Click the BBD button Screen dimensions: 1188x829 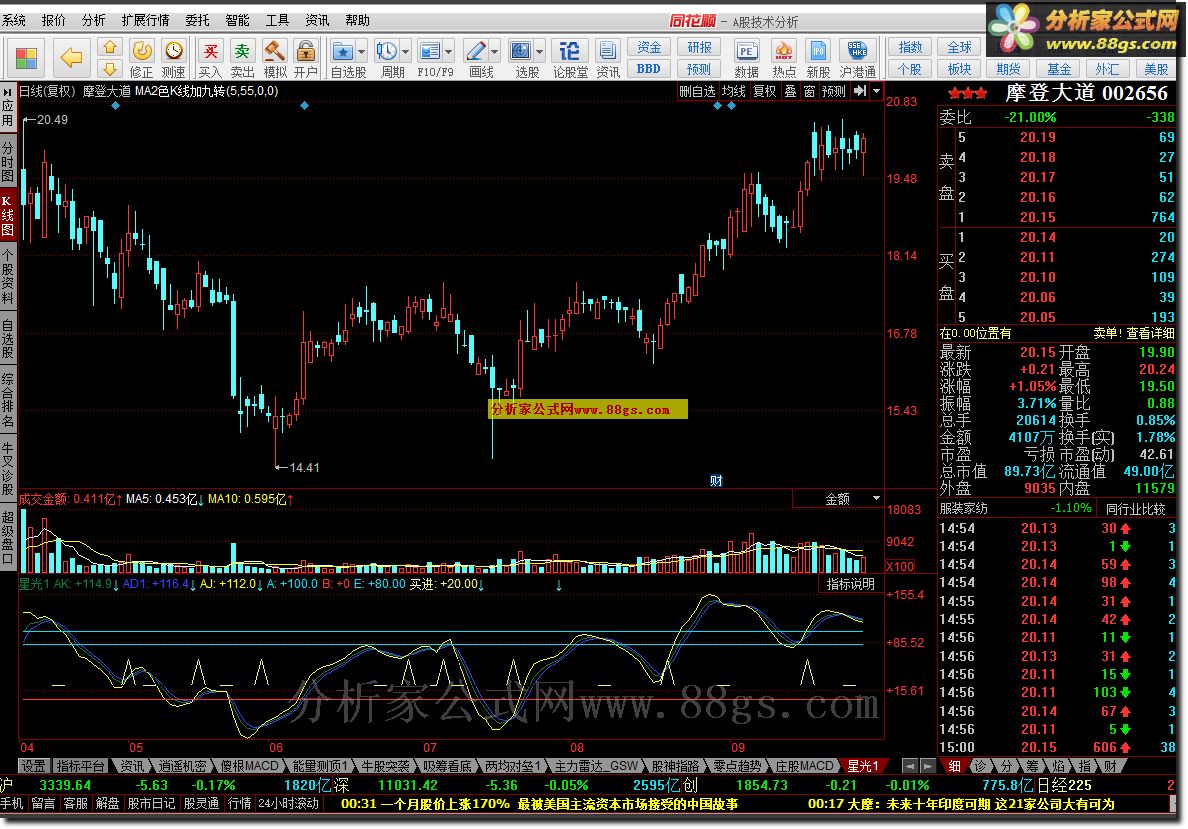click(649, 69)
